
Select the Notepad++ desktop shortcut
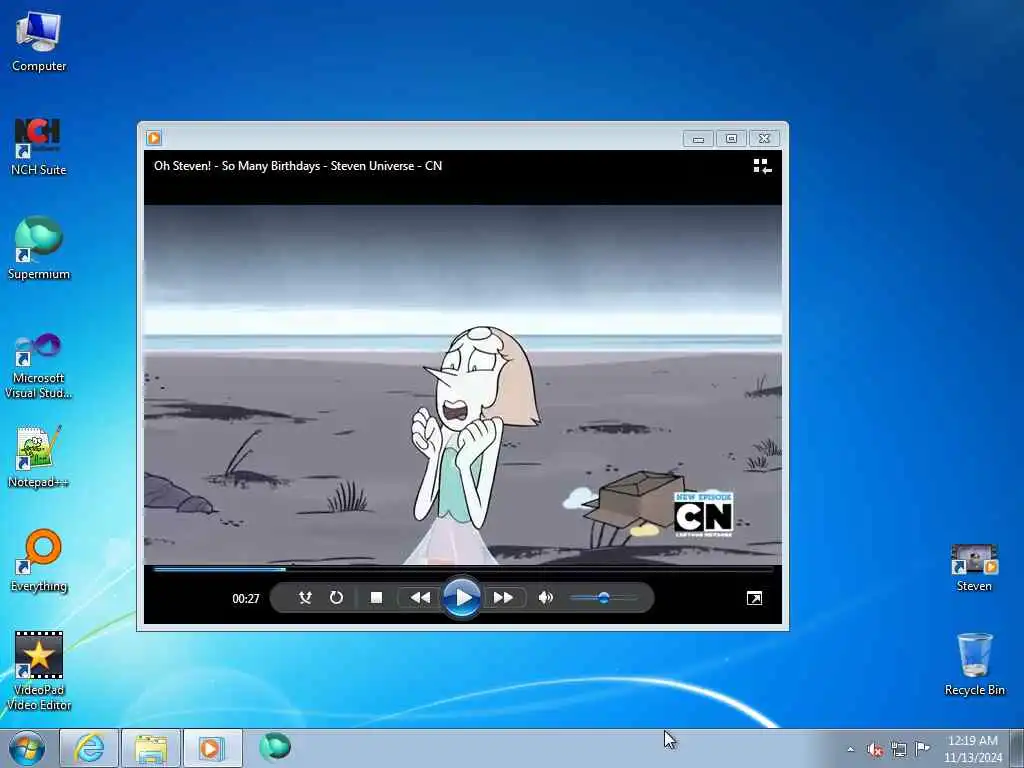(x=39, y=457)
